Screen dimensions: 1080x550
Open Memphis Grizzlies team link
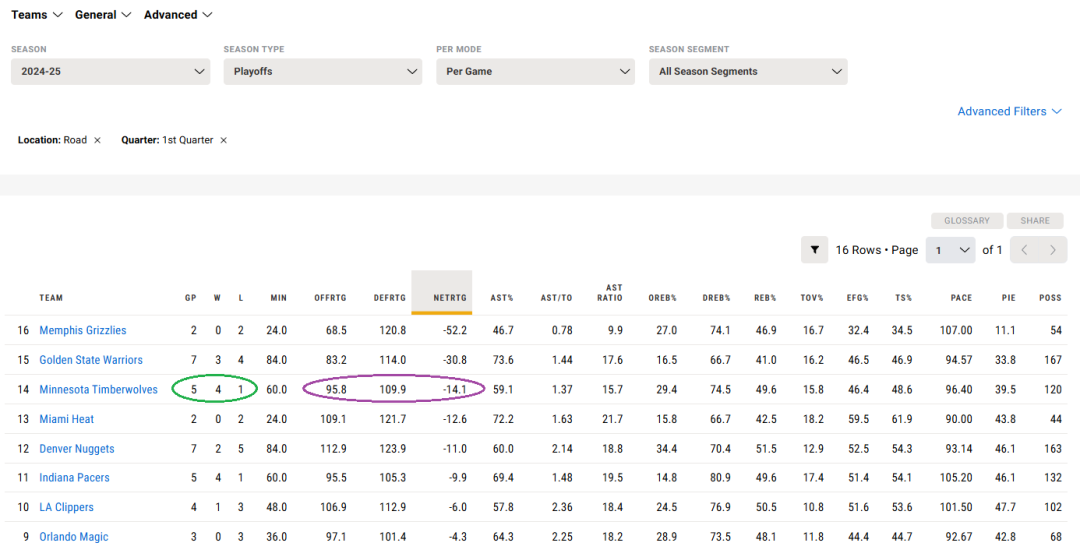coord(83,330)
